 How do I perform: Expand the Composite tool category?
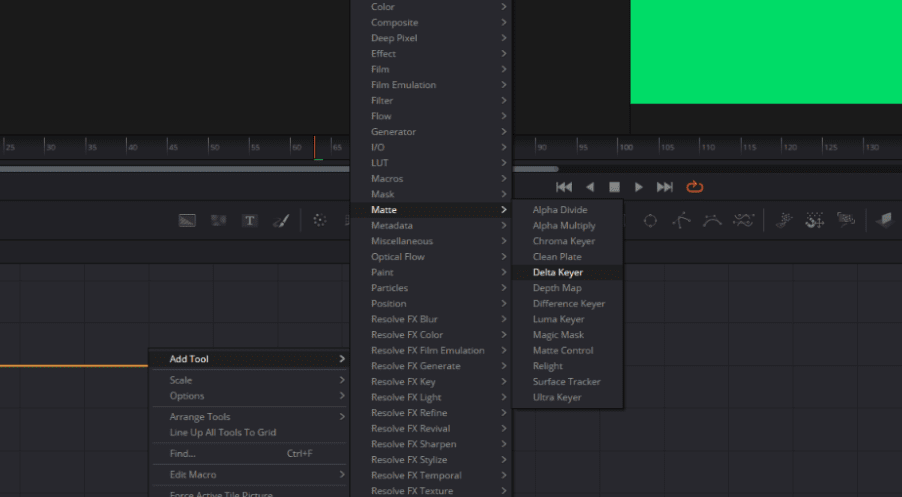[x=431, y=22]
